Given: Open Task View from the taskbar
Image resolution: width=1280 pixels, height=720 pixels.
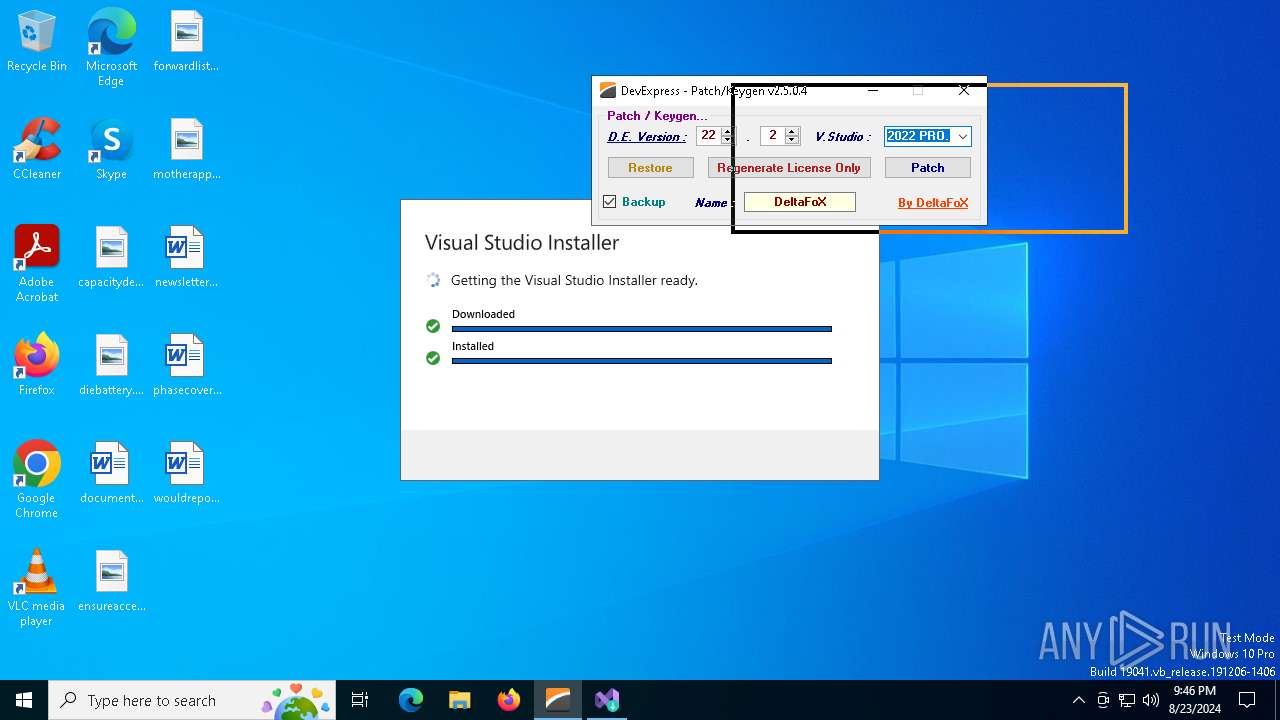Looking at the screenshot, I should tap(360, 700).
